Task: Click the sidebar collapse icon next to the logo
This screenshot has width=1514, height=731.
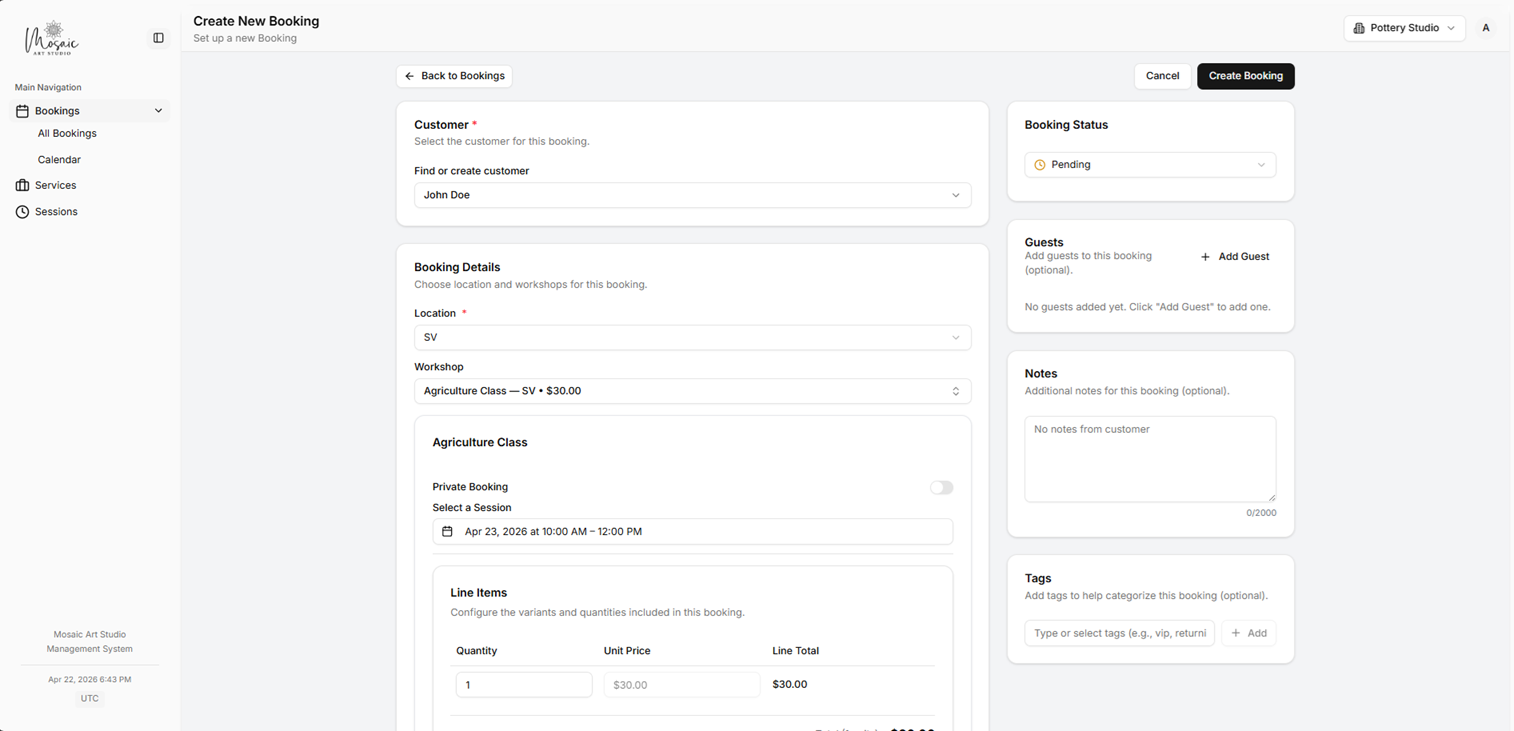Action: 158,37
